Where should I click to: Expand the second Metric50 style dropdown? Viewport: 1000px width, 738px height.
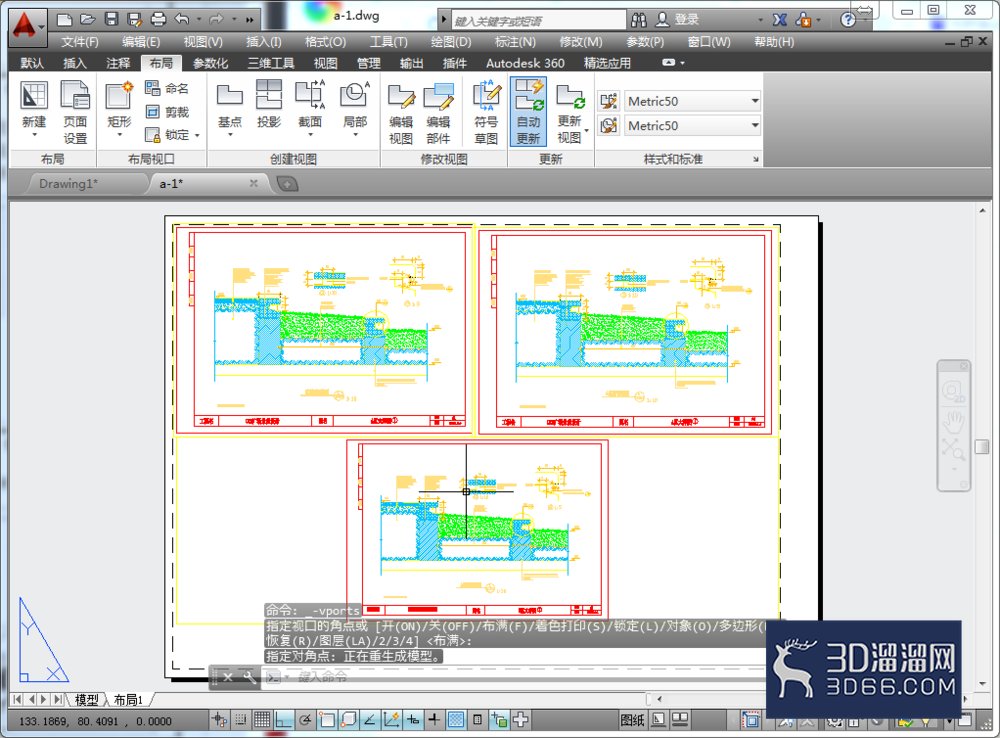[755, 125]
